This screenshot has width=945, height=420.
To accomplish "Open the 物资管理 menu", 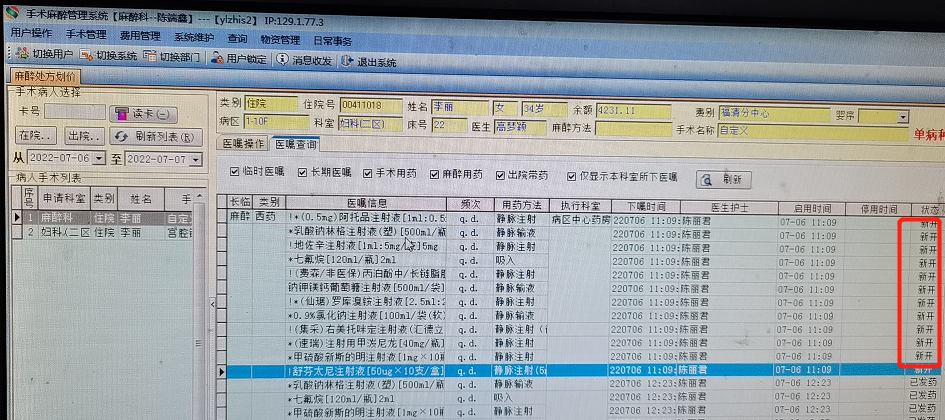I will (280, 40).
